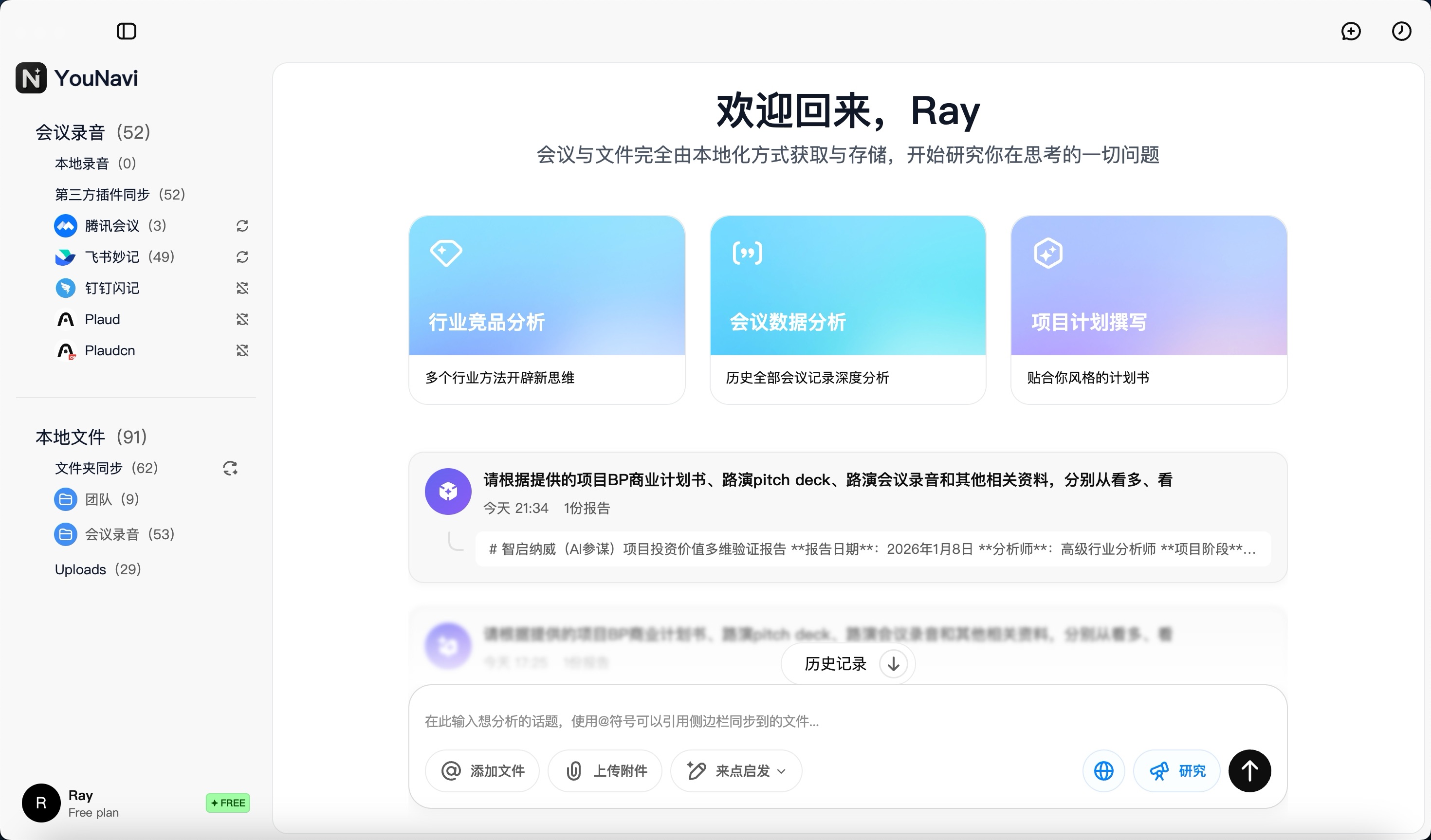Expand the 会议录音 (52) section
The width and height of the screenshot is (1431, 840).
tap(92, 132)
